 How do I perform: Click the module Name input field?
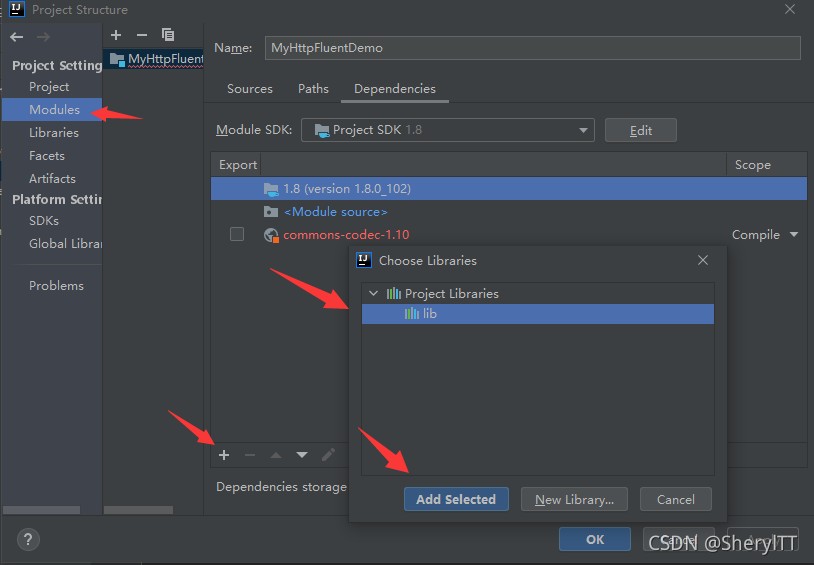(x=533, y=48)
